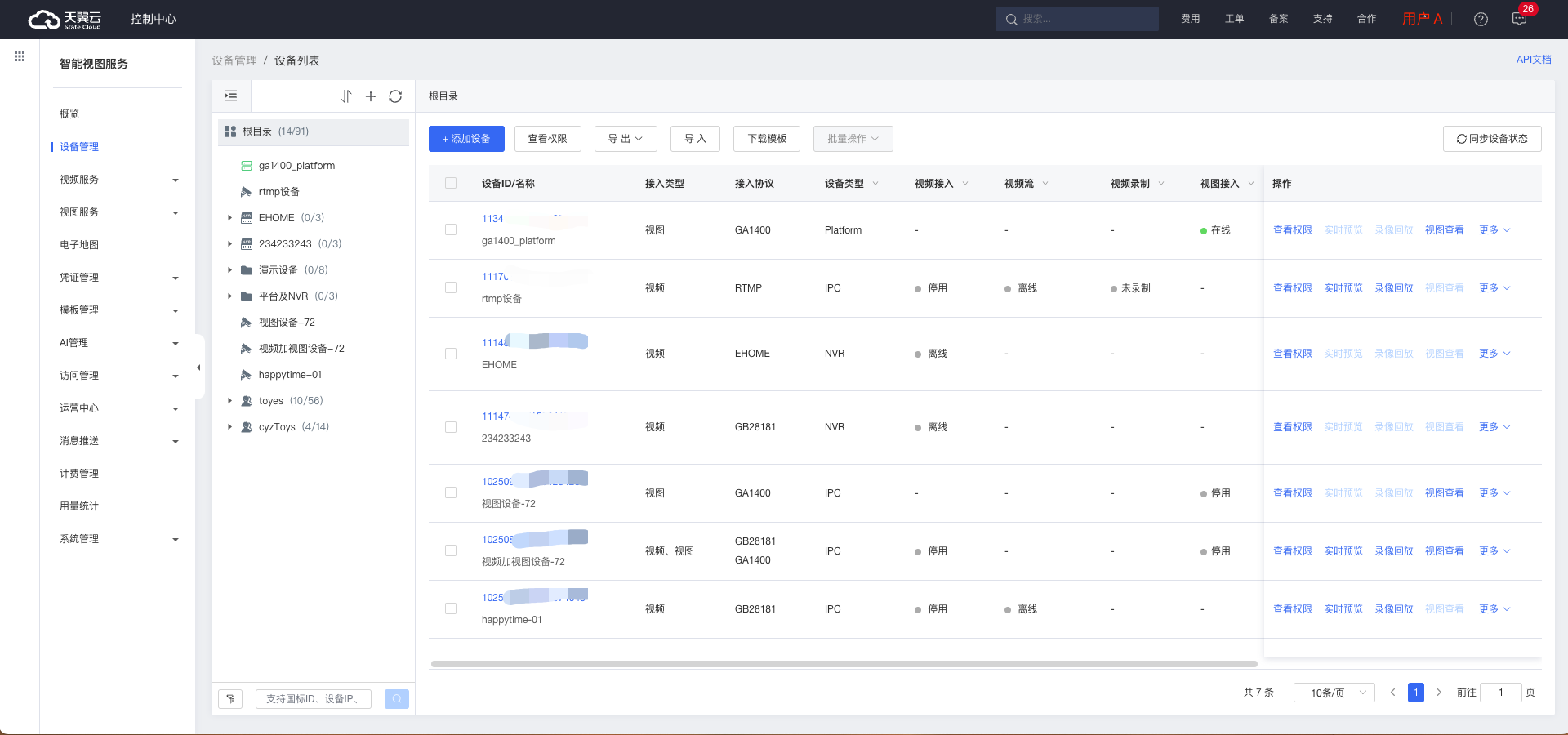
Task: Click the 视图设备-72 camera icon
Action: tap(246, 323)
